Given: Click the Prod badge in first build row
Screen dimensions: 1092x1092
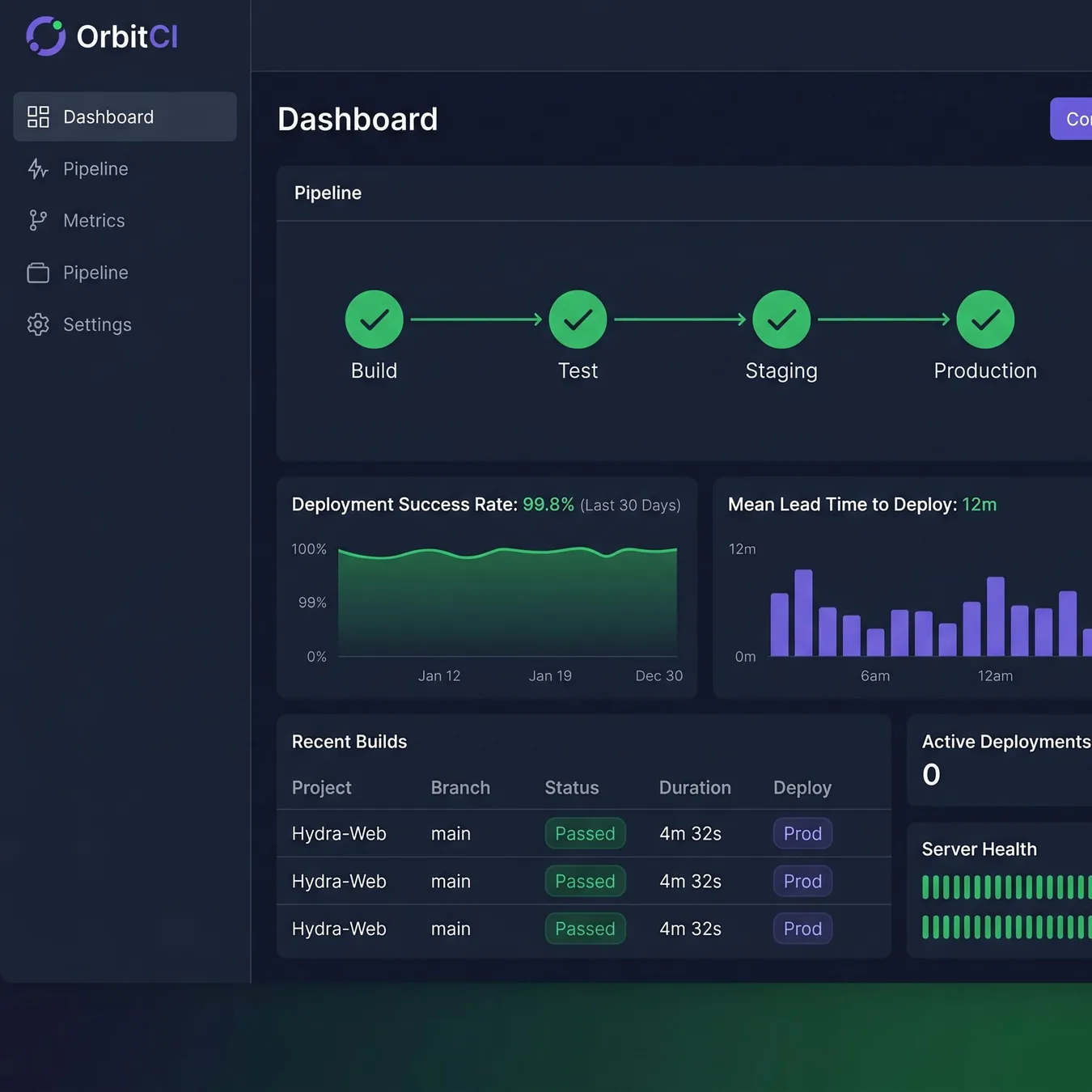Looking at the screenshot, I should pyautogui.click(x=803, y=834).
